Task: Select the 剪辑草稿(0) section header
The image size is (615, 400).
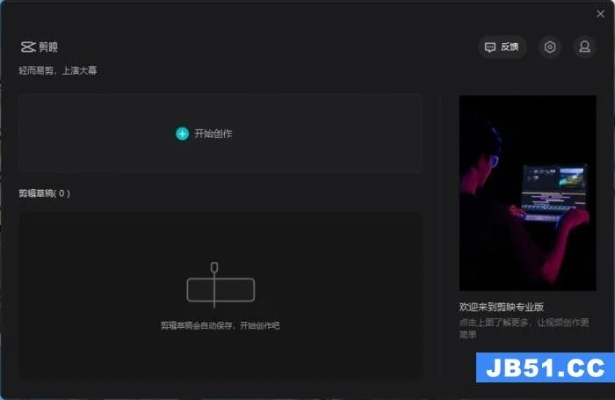Action: point(45,193)
